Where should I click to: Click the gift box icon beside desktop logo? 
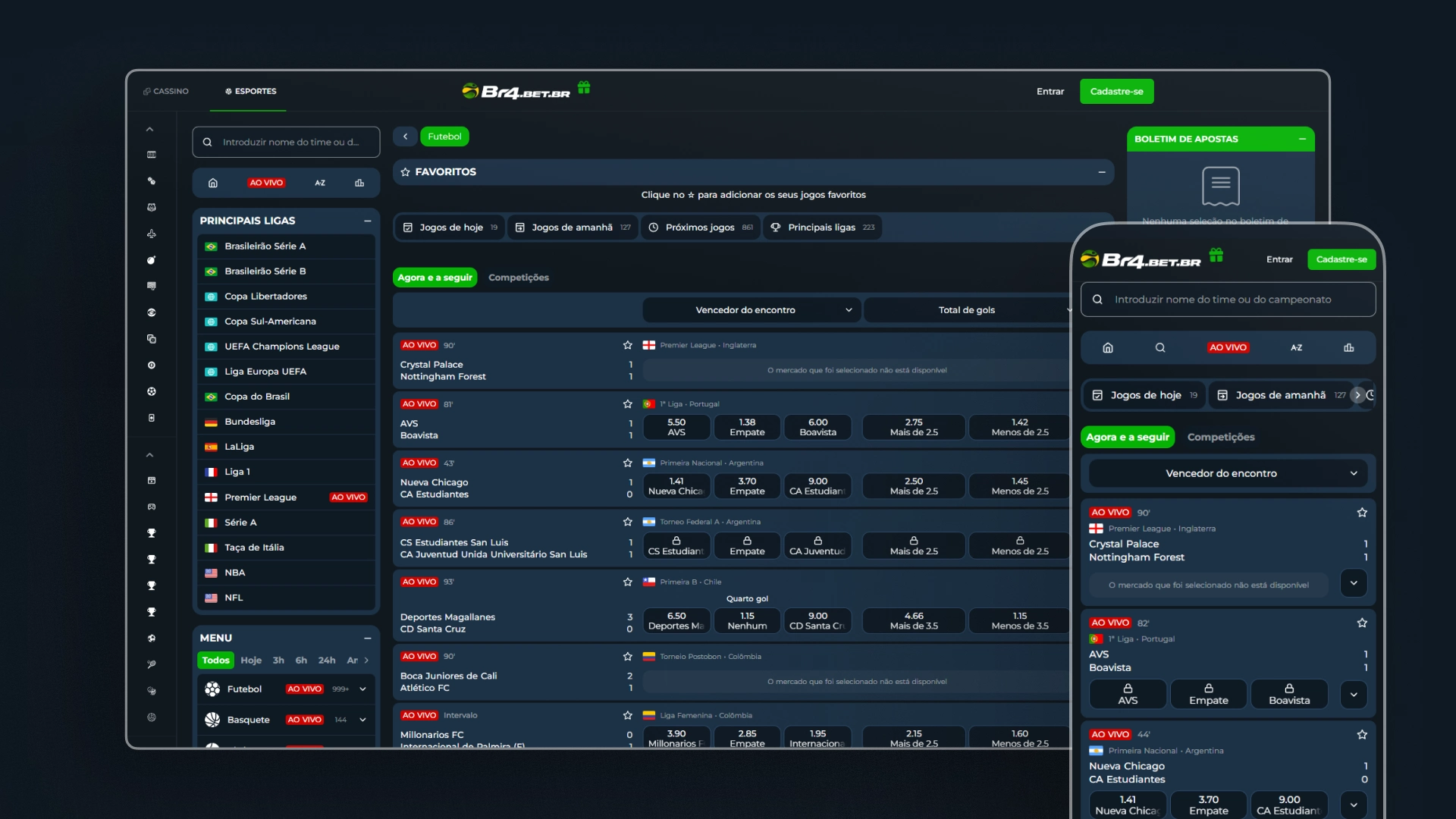[584, 88]
